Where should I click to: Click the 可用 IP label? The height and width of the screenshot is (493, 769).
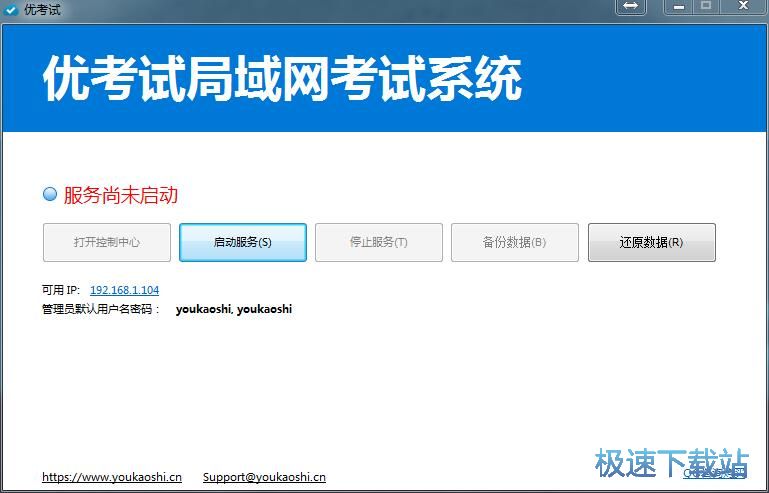coord(61,290)
